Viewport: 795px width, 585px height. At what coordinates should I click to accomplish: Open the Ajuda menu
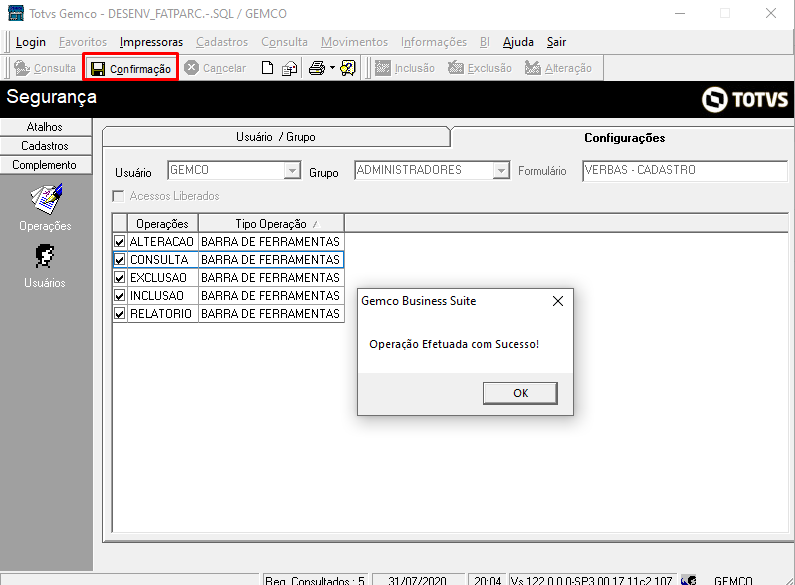[x=518, y=42]
